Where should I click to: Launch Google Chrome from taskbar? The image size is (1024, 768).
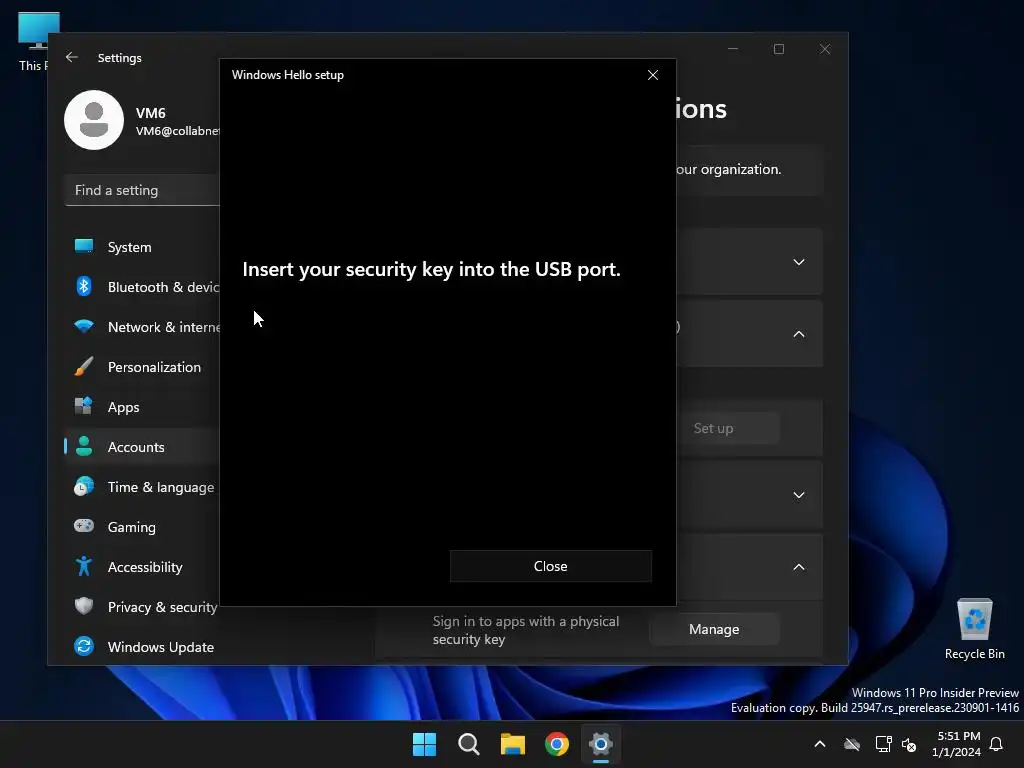point(556,744)
